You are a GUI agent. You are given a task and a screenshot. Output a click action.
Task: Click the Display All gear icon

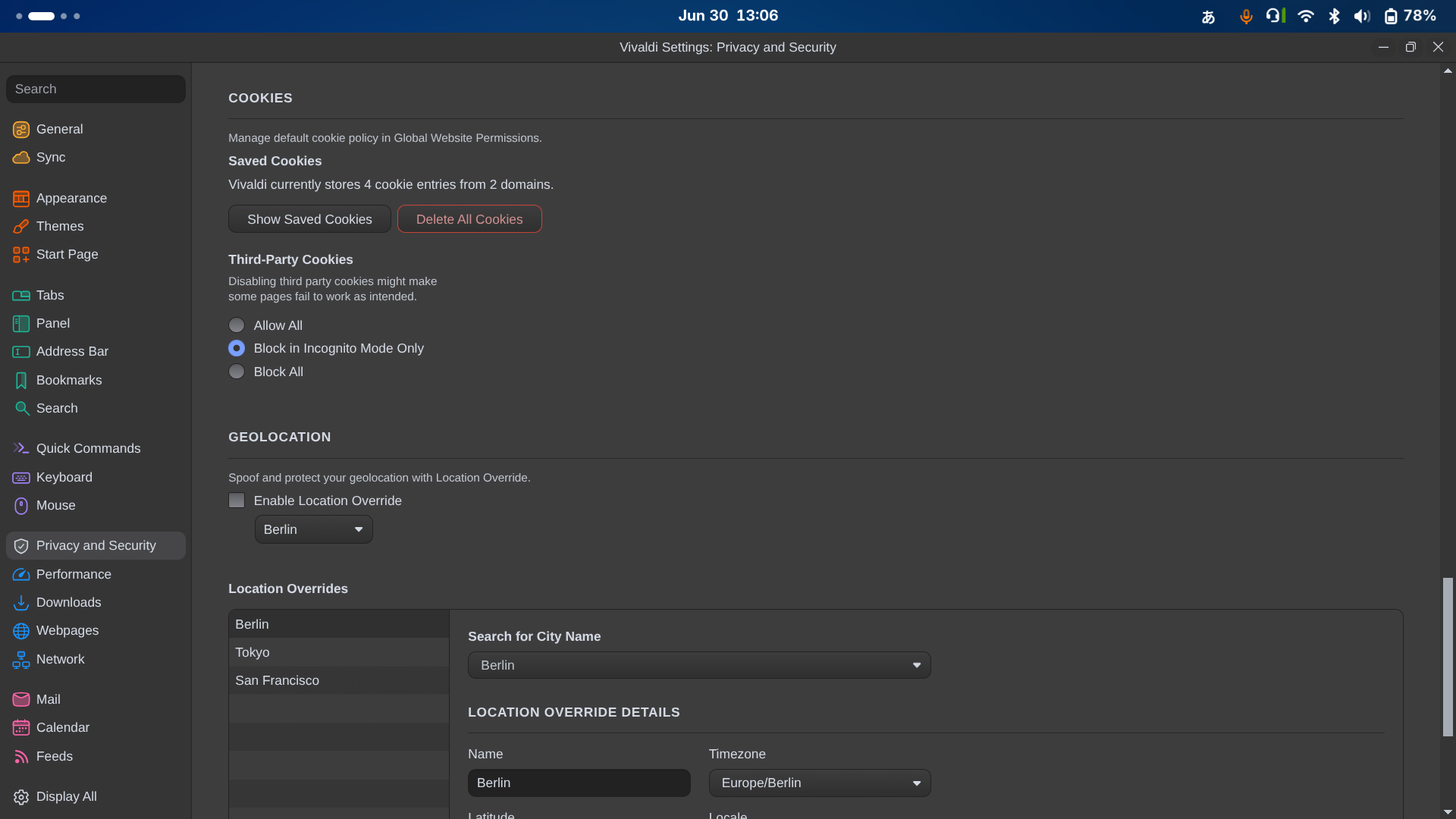click(21, 797)
